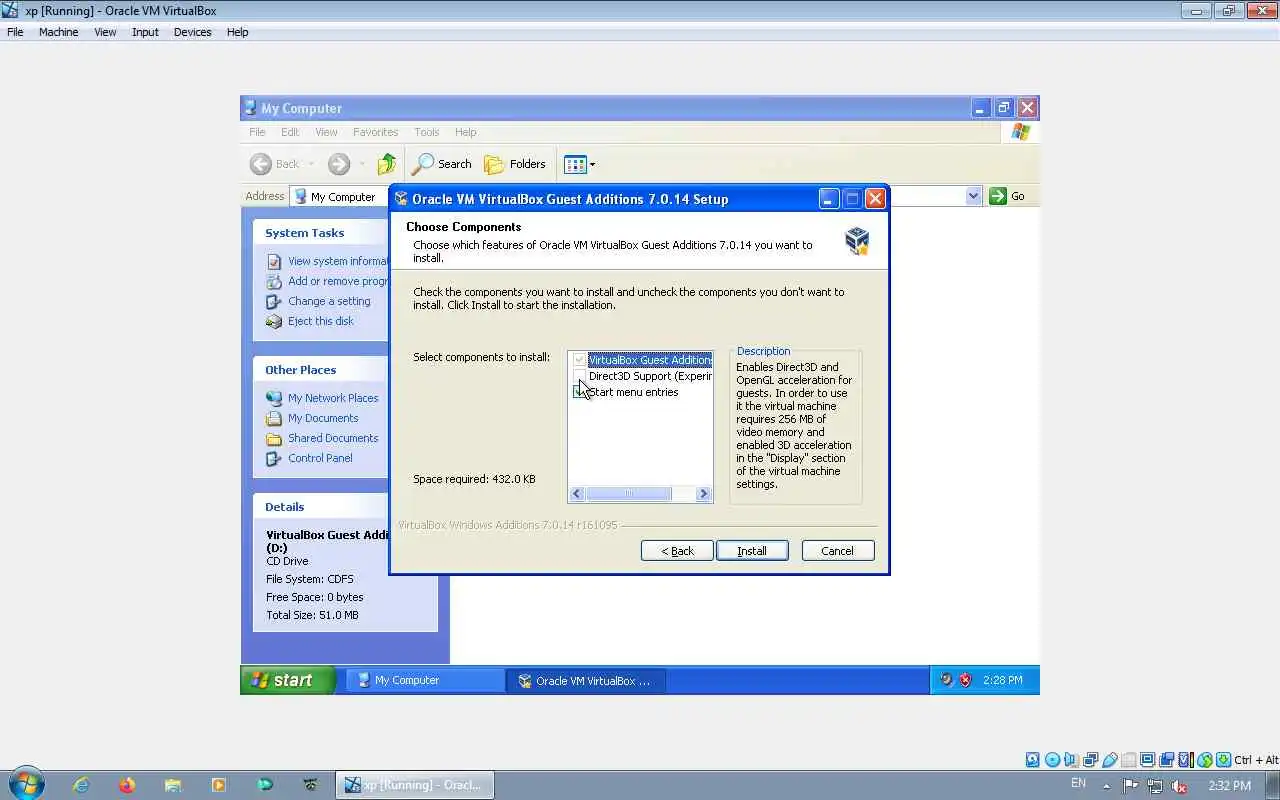1280x800 pixels.
Task: Toggle the Start menu entries checkbox
Action: point(579,392)
